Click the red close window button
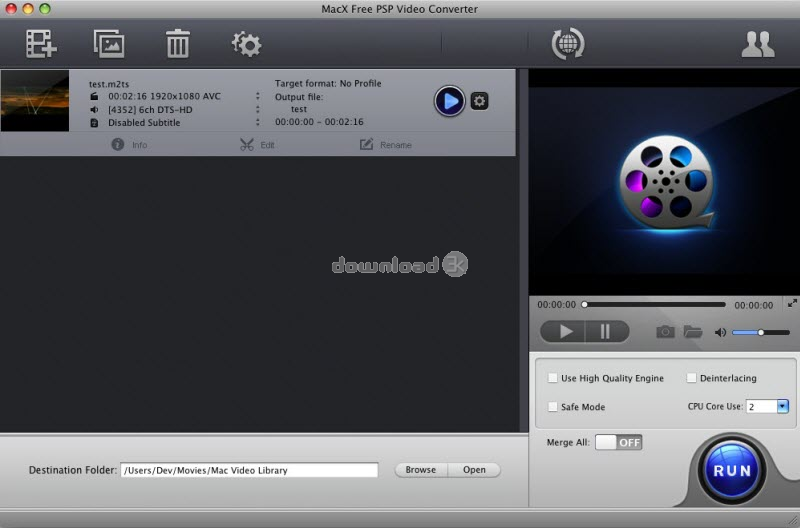Image resolution: width=800 pixels, height=528 pixels. 11,9
